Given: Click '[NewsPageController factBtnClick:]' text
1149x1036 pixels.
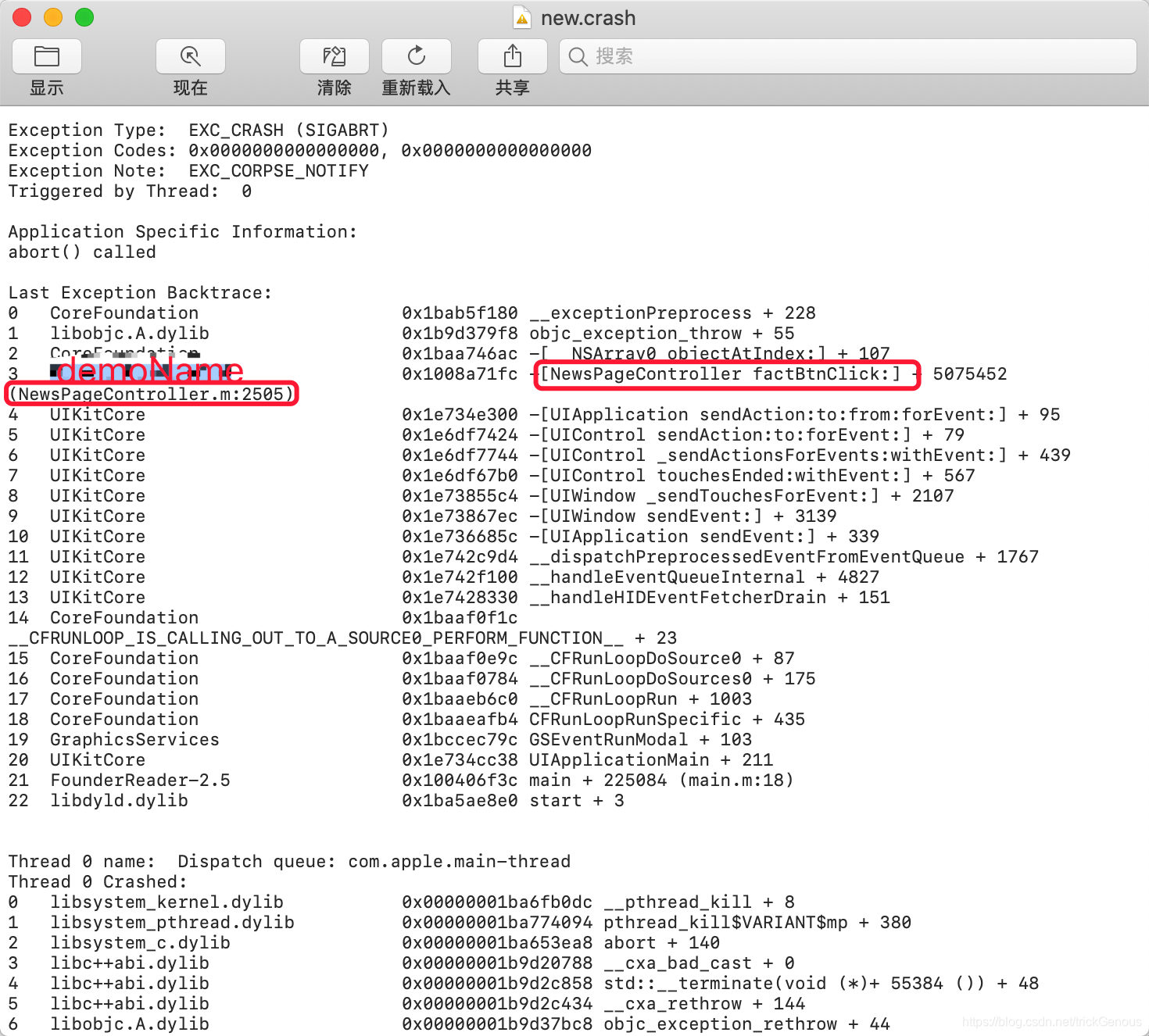Looking at the screenshot, I should [x=720, y=373].
